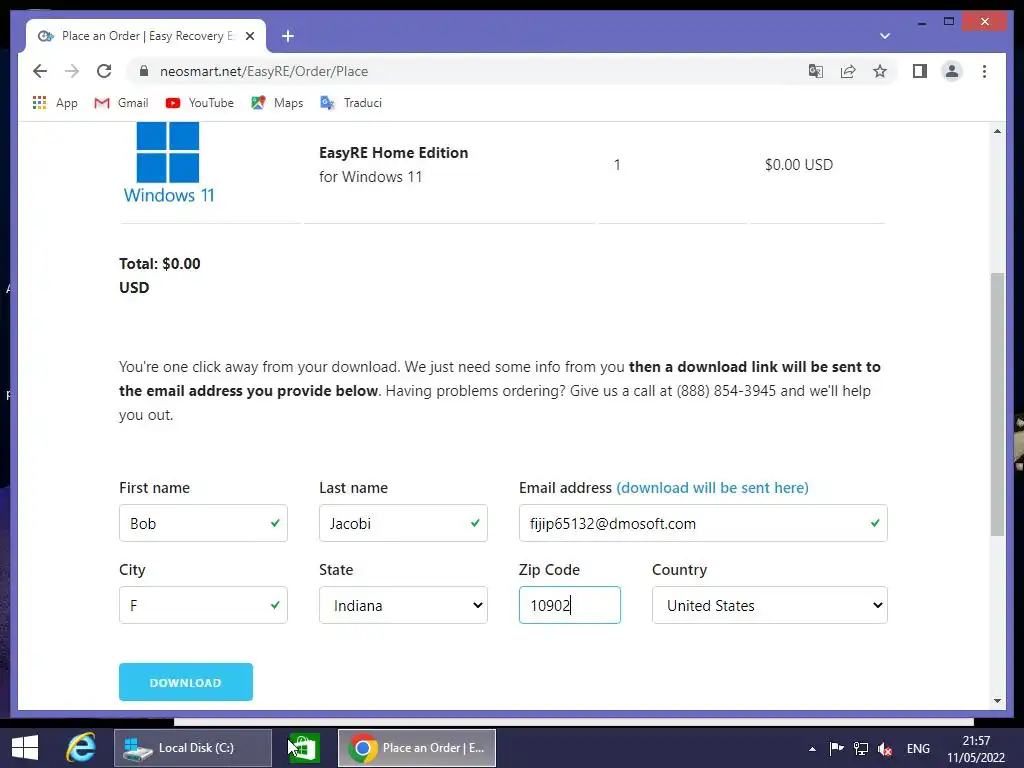The width and height of the screenshot is (1024, 768).
Task: Click '(download will be sent here)' text
Action: click(712, 487)
